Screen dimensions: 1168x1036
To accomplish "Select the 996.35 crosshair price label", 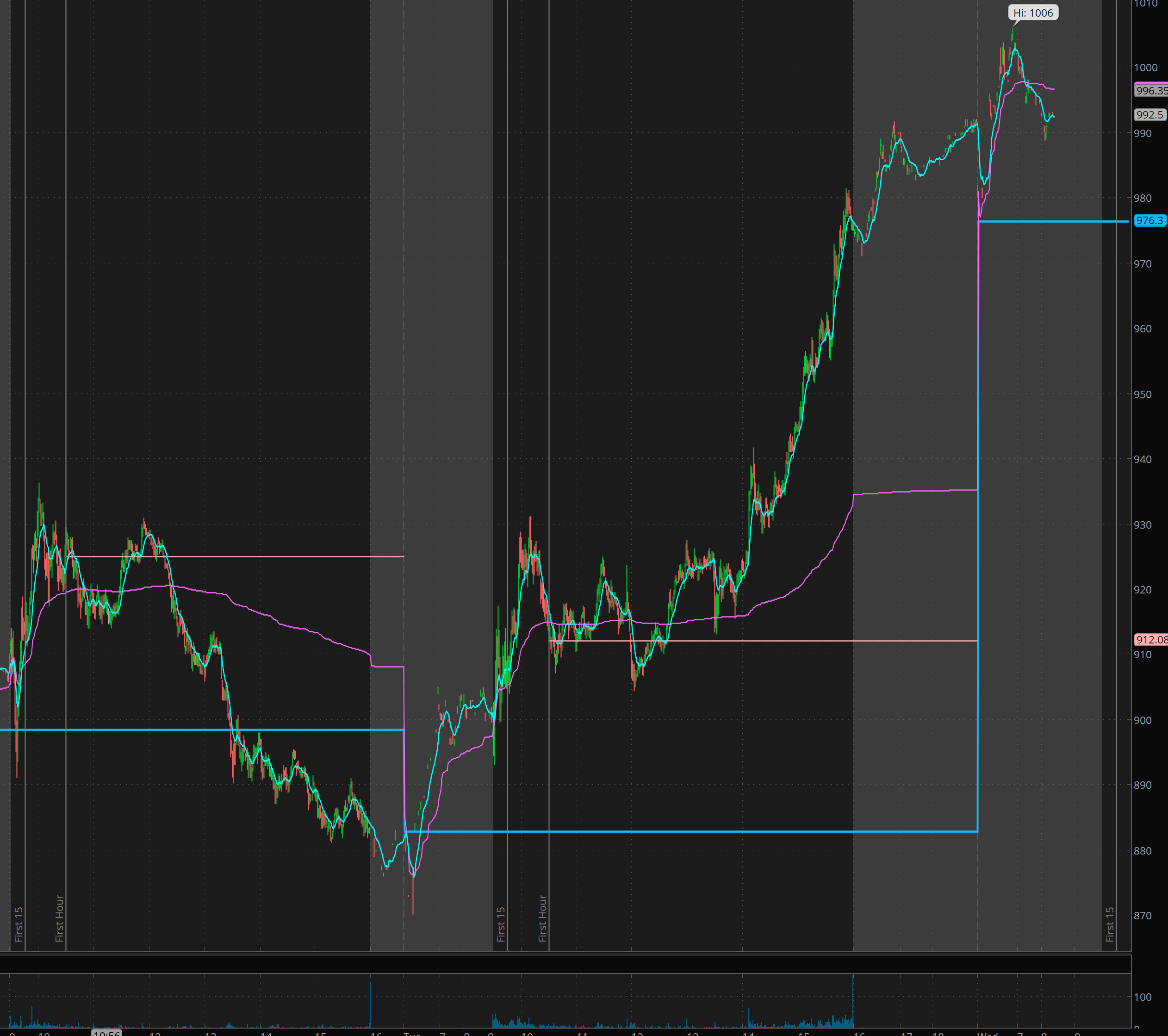I will tap(1151, 91).
